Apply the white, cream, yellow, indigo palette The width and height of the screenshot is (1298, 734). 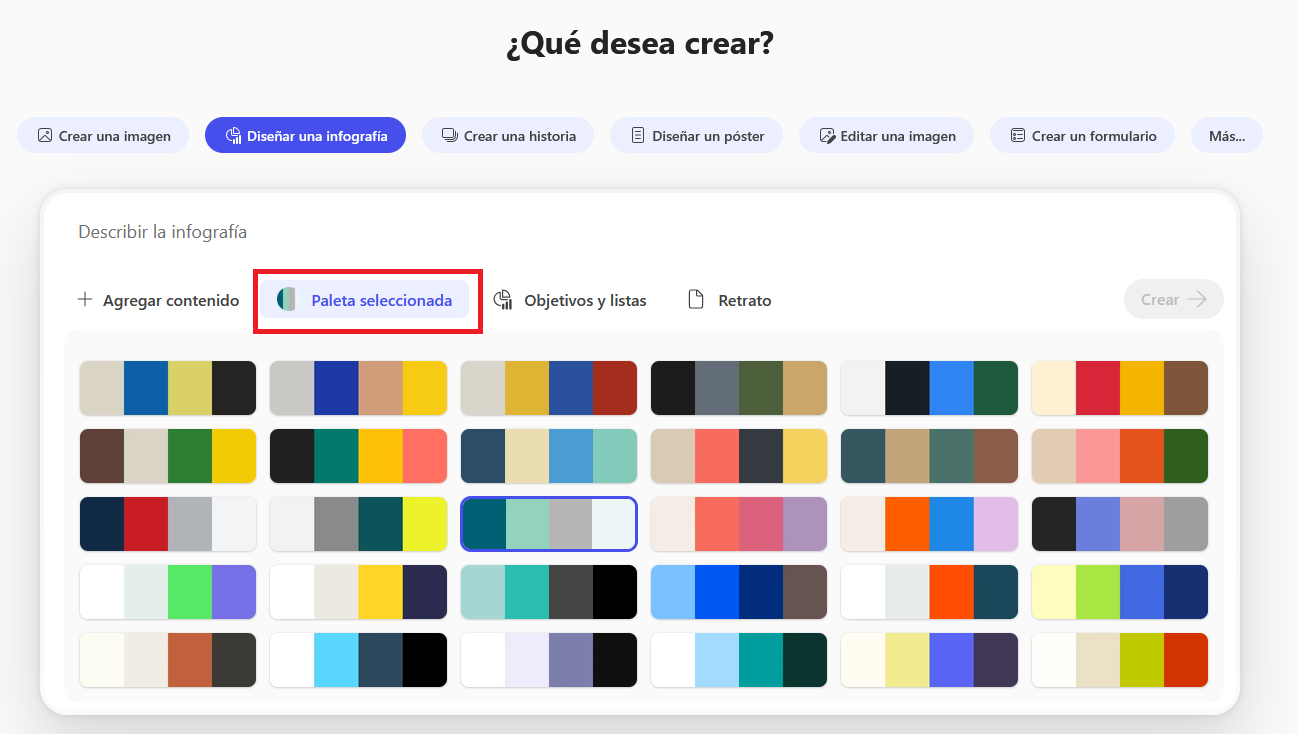coord(358,592)
